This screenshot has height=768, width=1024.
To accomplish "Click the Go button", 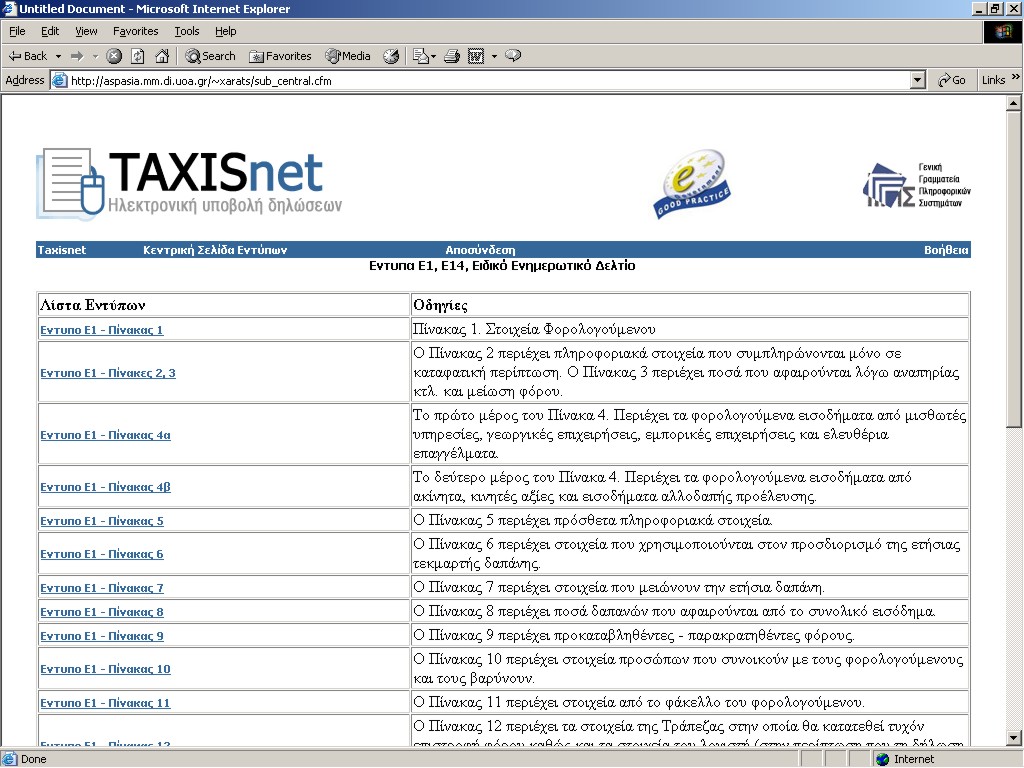I will click(x=952, y=80).
